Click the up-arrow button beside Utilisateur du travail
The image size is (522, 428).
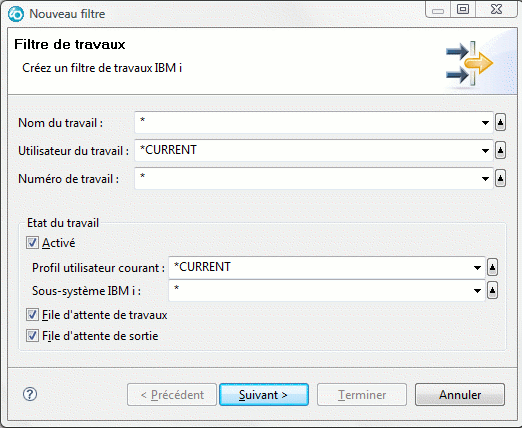(500, 150)
